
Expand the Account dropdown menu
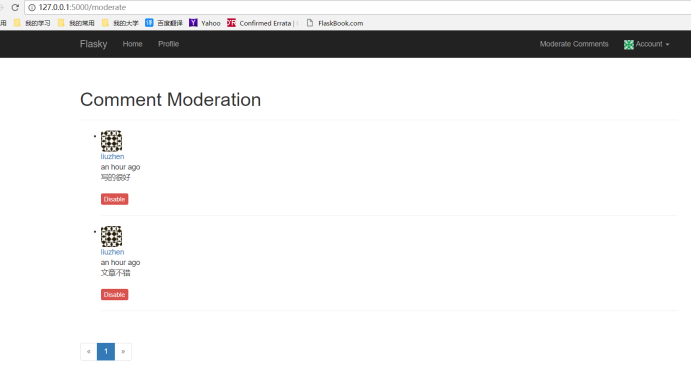646,44
